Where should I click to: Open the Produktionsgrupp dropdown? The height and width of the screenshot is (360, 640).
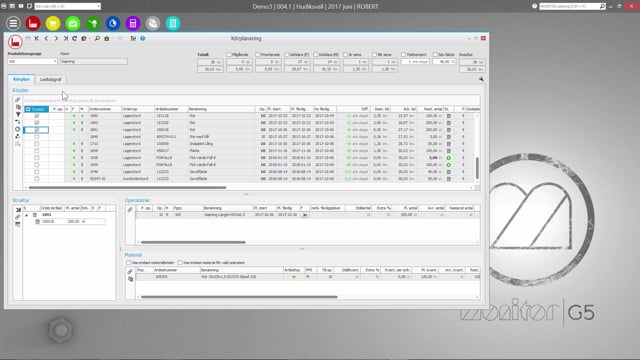[55, 61]
